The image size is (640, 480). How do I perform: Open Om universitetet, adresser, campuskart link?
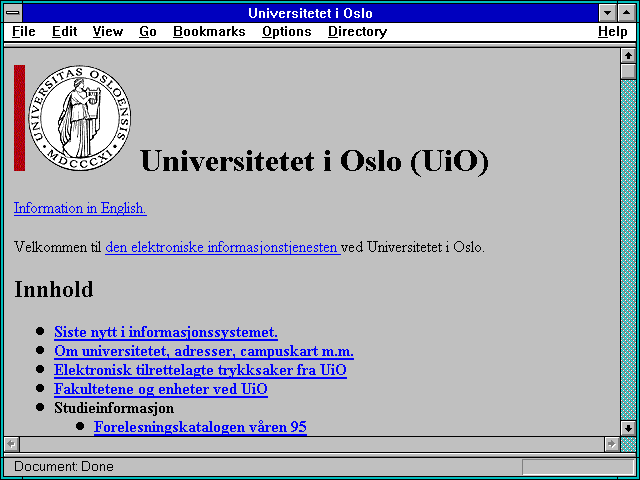[204, 351]
